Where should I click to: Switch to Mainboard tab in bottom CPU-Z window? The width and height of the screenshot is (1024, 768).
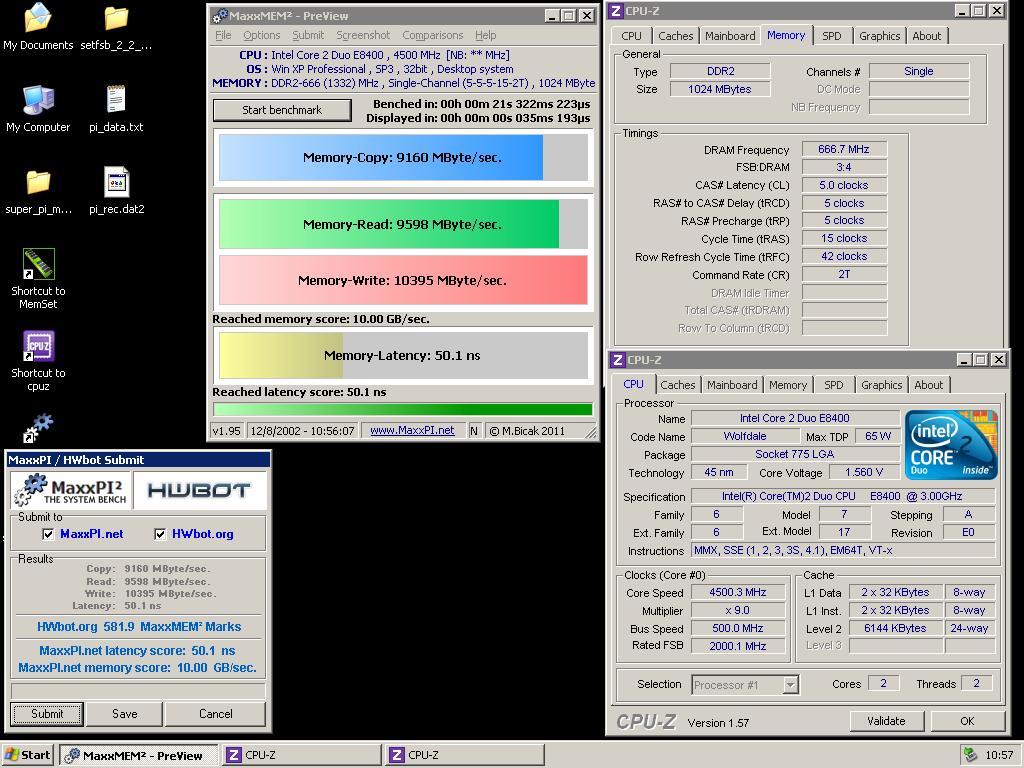[x=732, y=385]
